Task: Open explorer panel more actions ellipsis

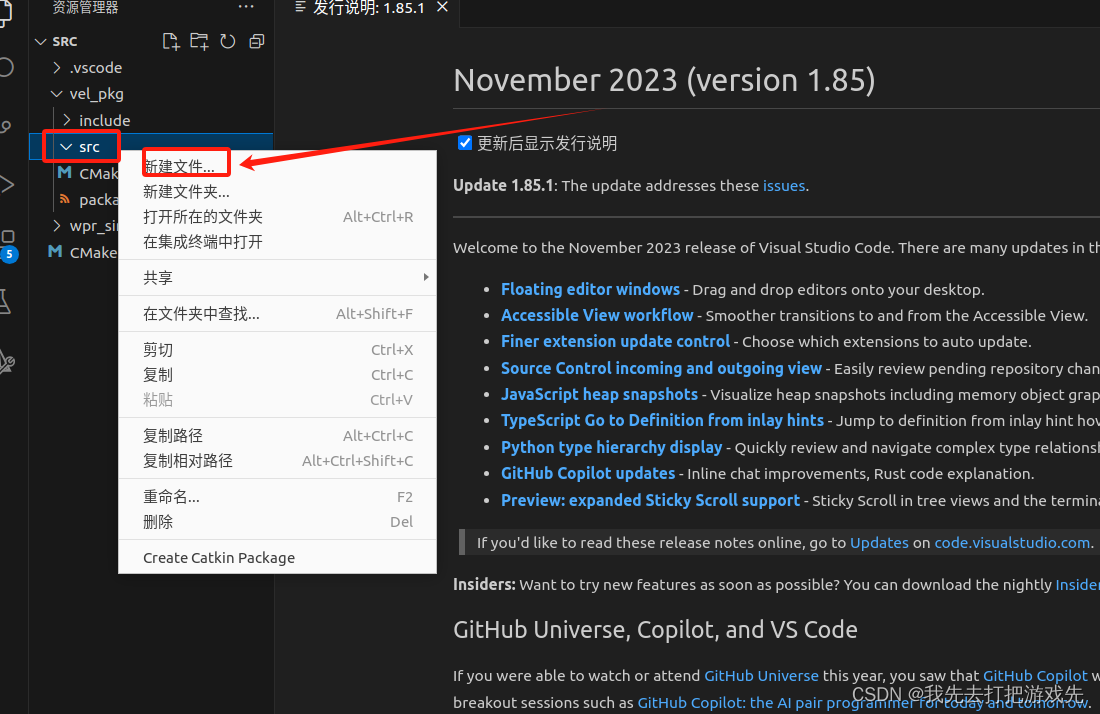Action: click(246, 6)
